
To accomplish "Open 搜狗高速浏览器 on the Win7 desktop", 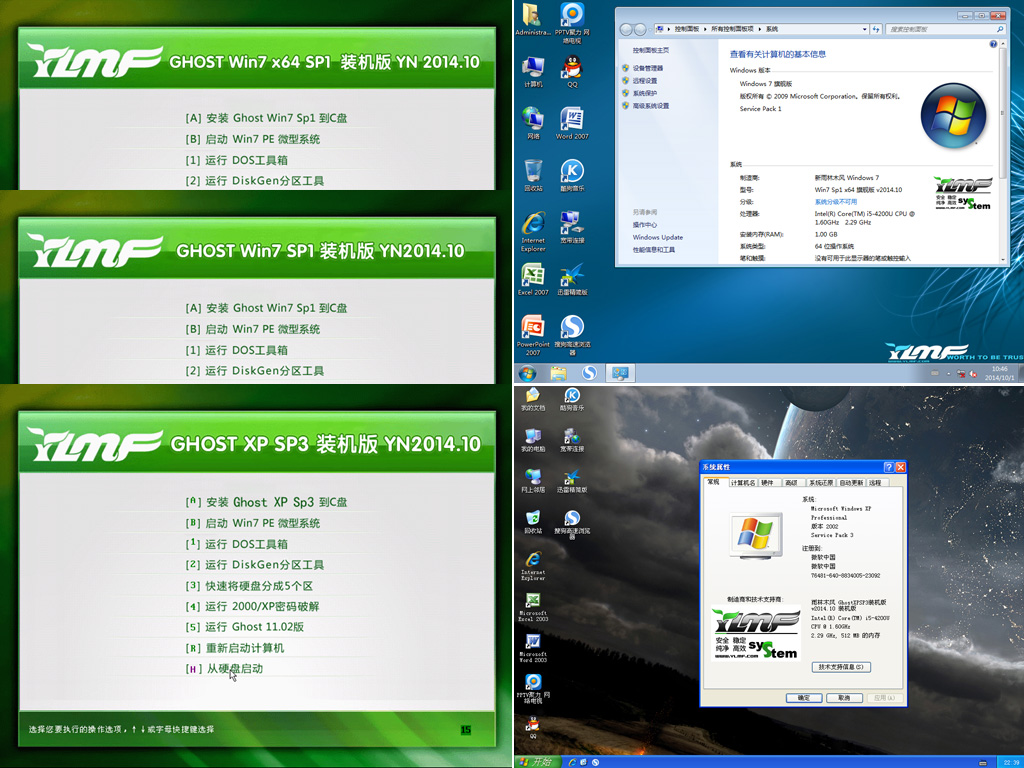I will [x=572, y=335].
